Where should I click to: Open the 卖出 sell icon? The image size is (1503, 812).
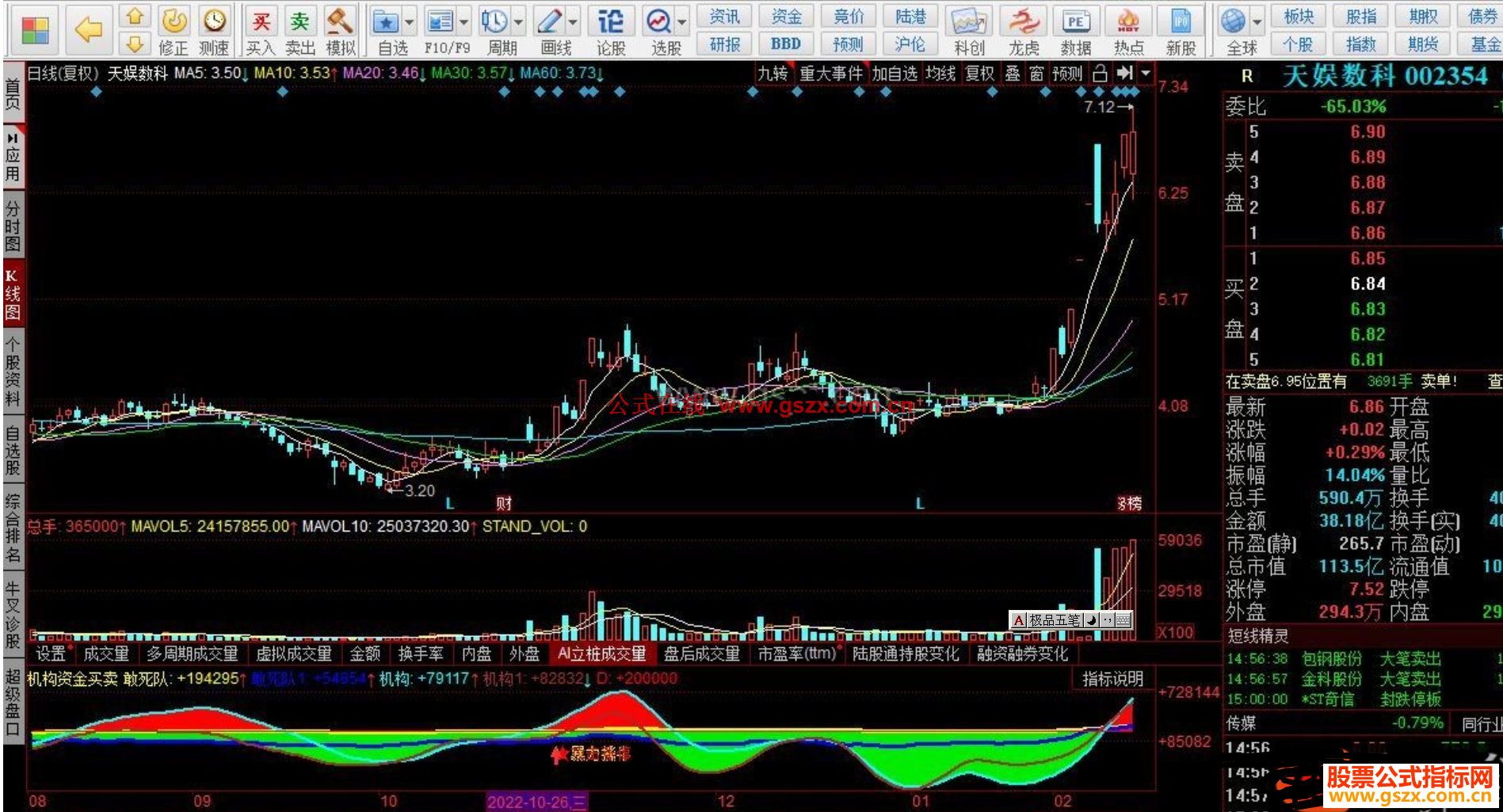click(299, 21)
